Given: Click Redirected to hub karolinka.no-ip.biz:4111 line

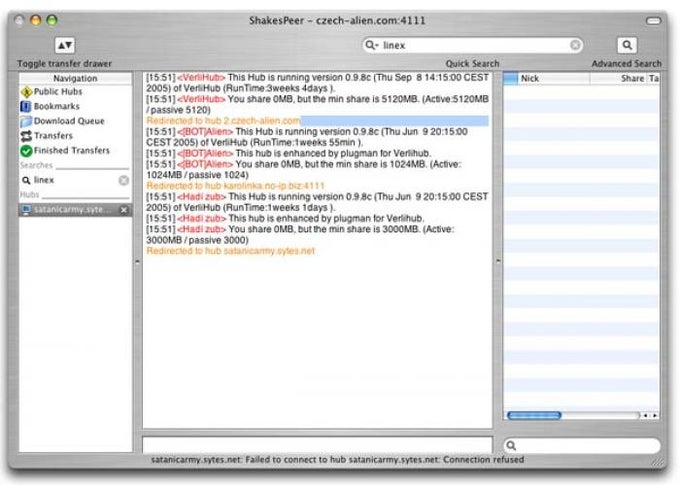Looking at the screenshot, I should point(235,186).
